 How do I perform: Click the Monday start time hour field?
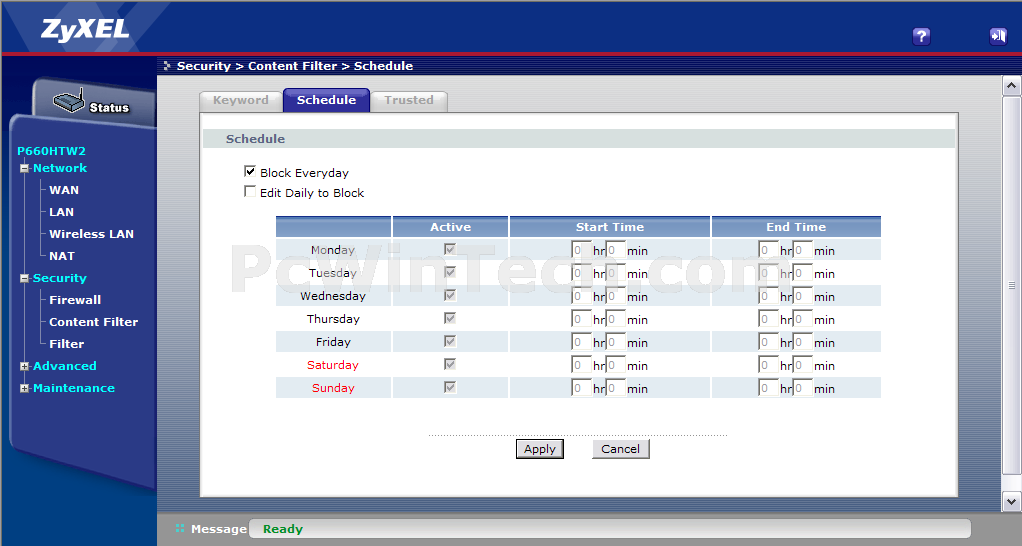point(580,250)
